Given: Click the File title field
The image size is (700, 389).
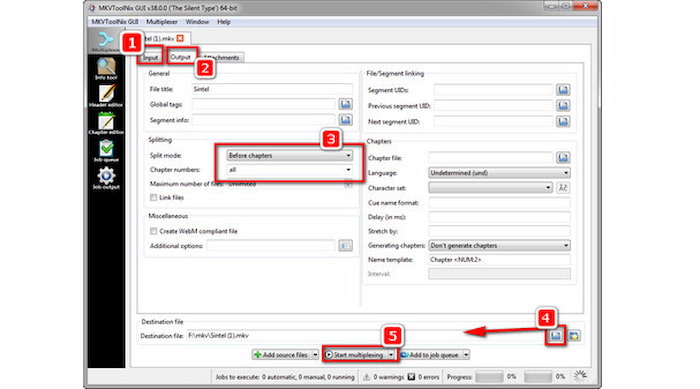Looking at the screenshot, I should pyautogui.click(x=272, y=89).
